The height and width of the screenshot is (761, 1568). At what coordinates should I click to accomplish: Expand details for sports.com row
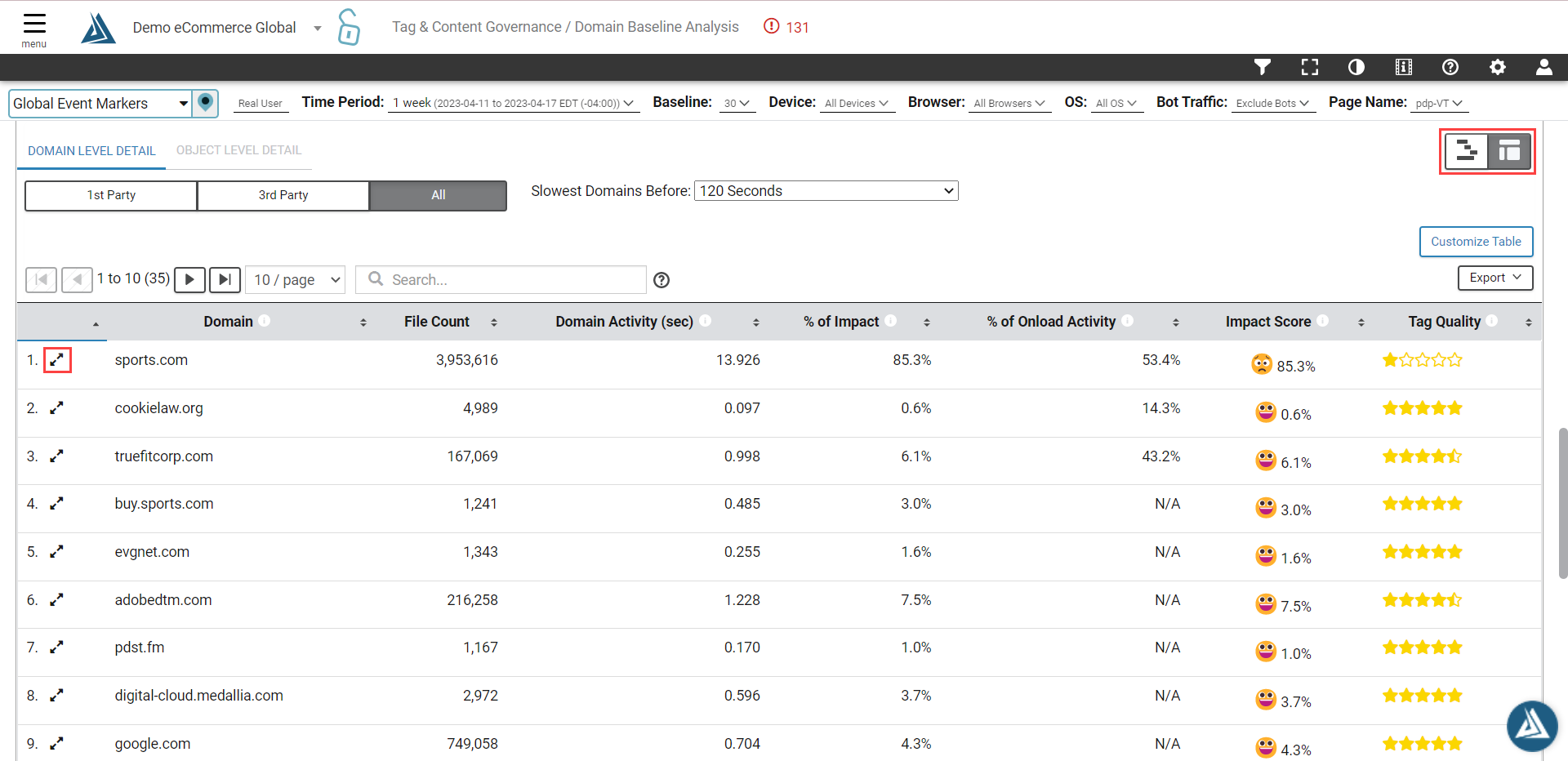(x=56, y=360)
